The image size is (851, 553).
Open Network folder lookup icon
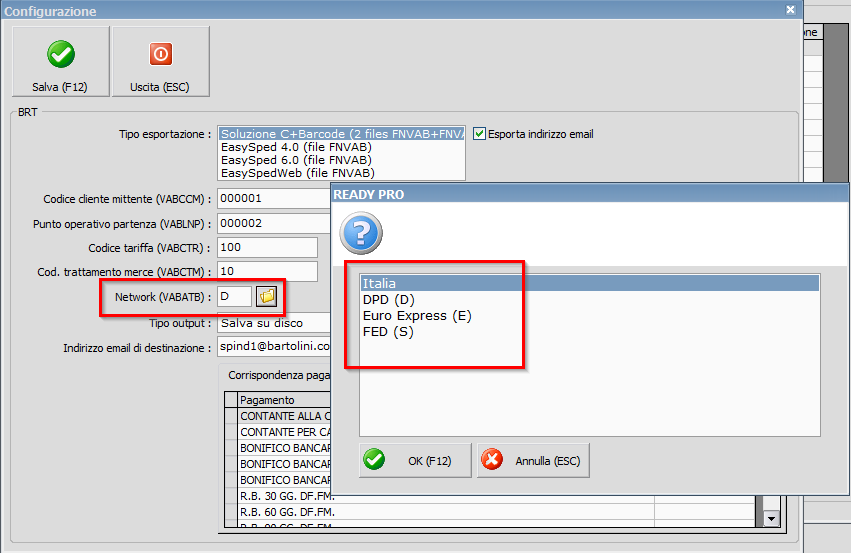tap(267, 296)
